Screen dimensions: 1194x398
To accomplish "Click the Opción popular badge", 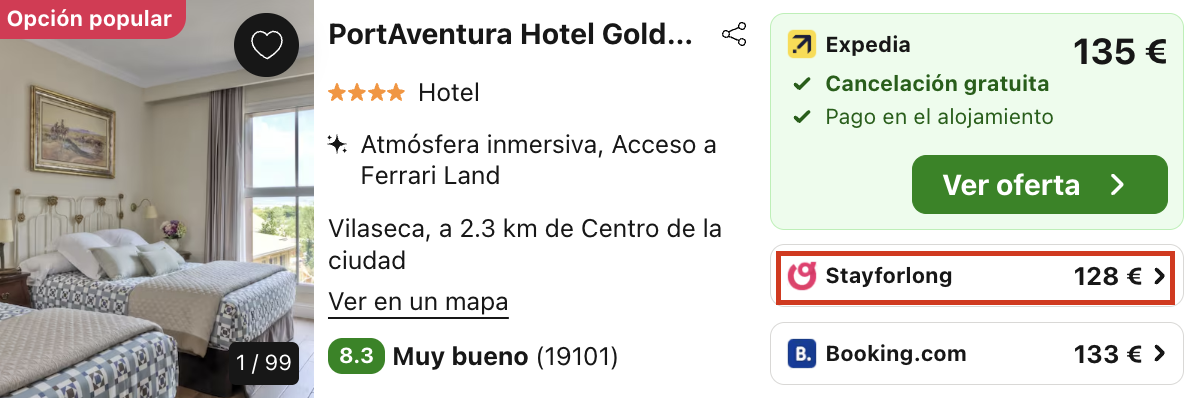I will coord(90,18).
